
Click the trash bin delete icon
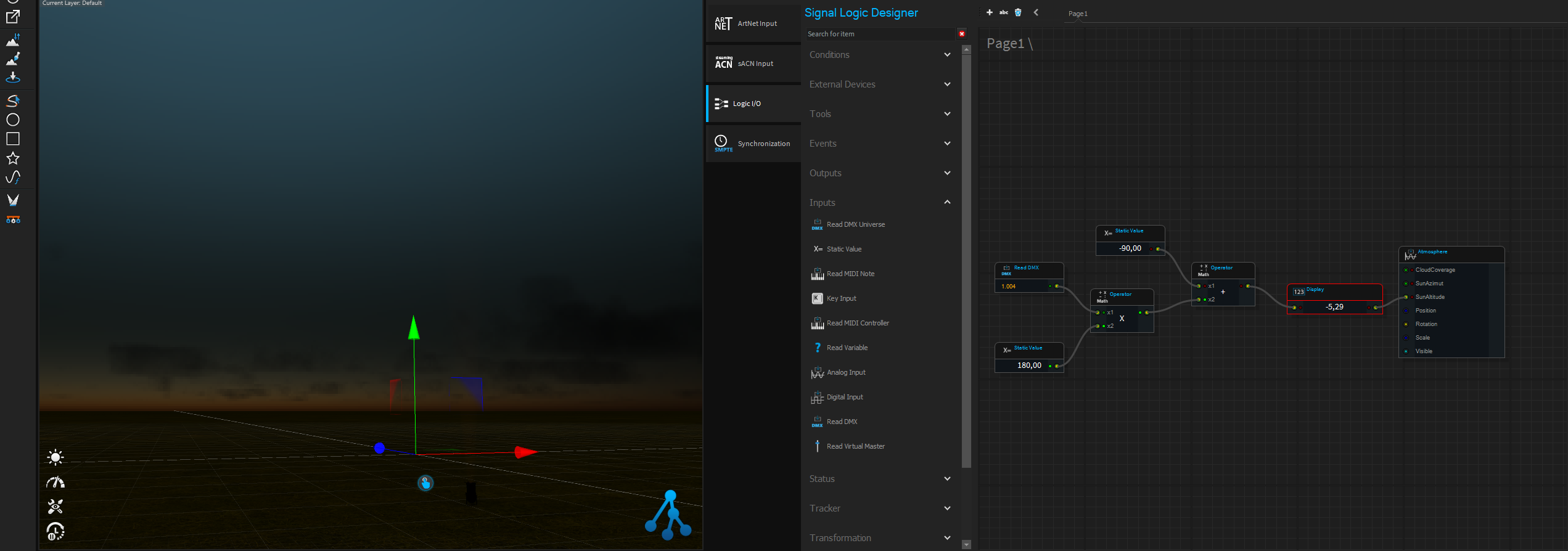click(x=1018, y=12)
